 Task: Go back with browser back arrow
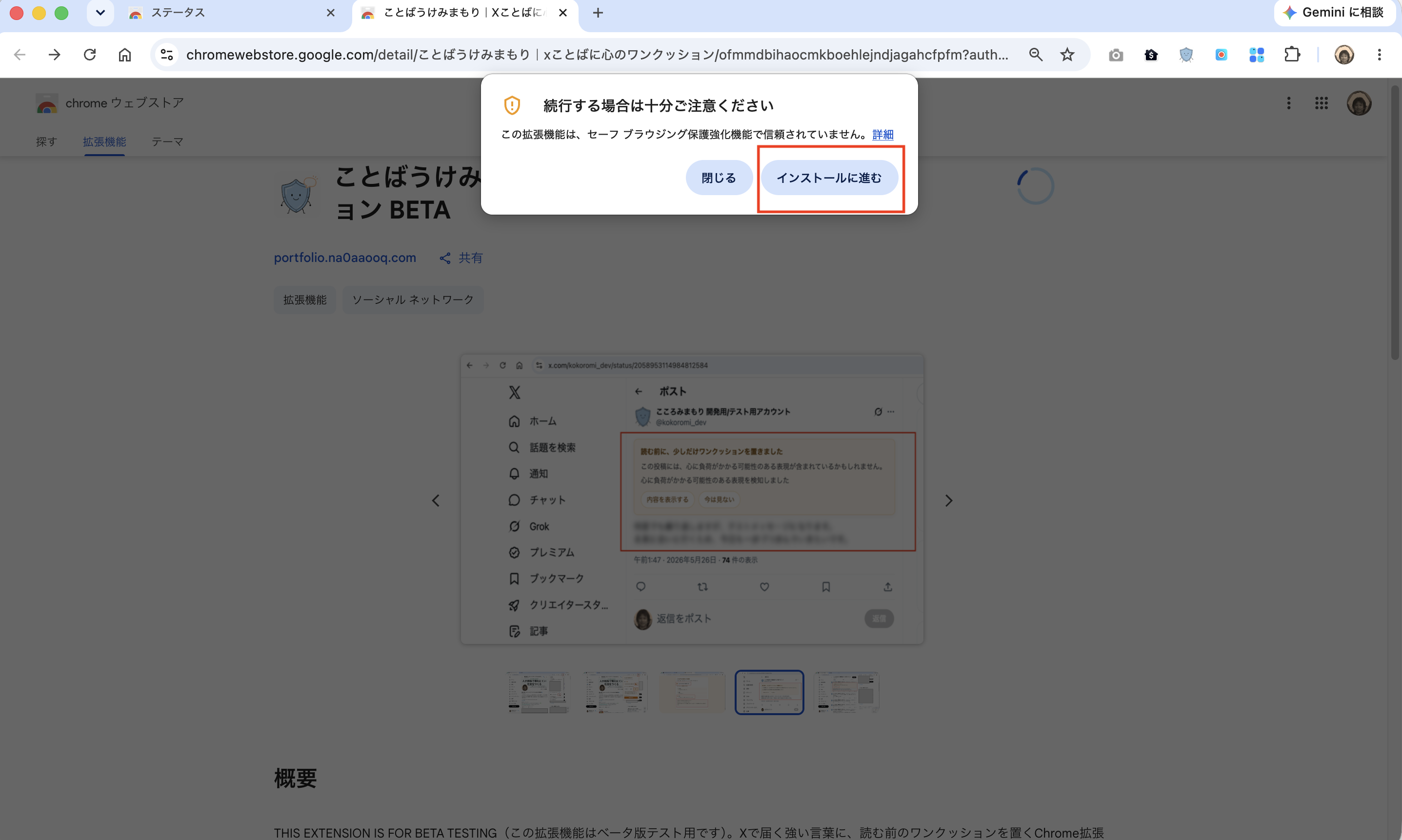point(20,55)
